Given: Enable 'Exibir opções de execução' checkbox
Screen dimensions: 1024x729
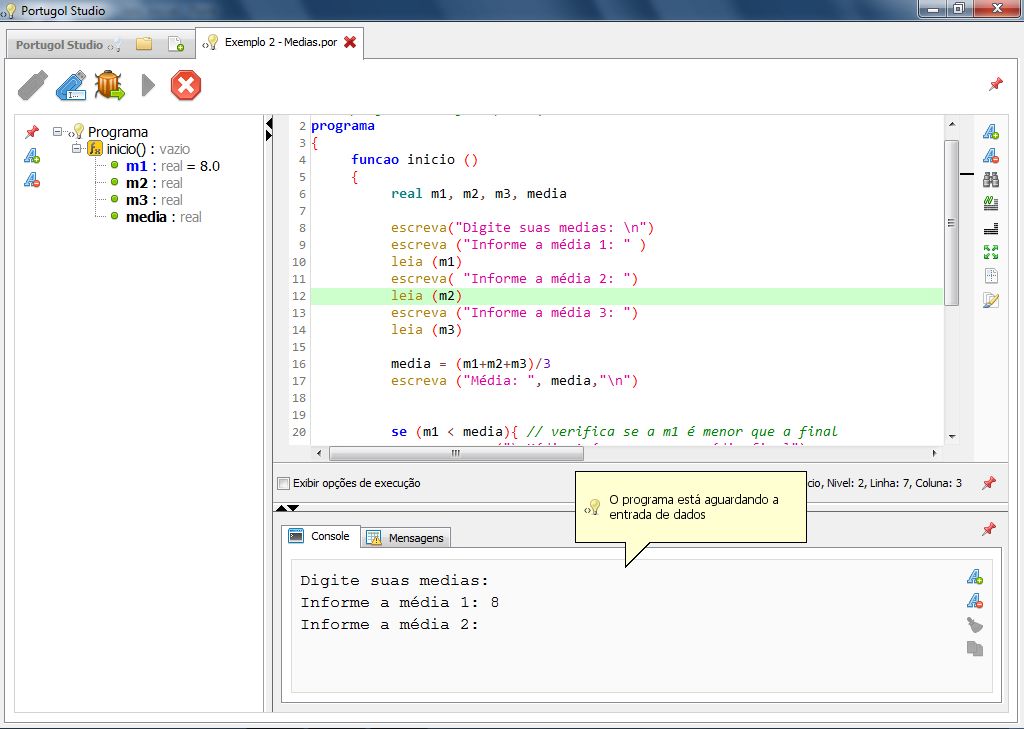Looking at the screenshot, I should click(284, 483).
